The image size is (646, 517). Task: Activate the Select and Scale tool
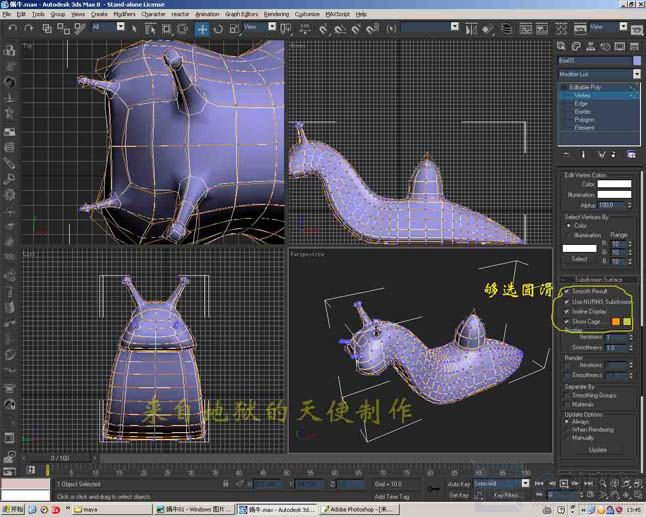(x=234, y=28)
